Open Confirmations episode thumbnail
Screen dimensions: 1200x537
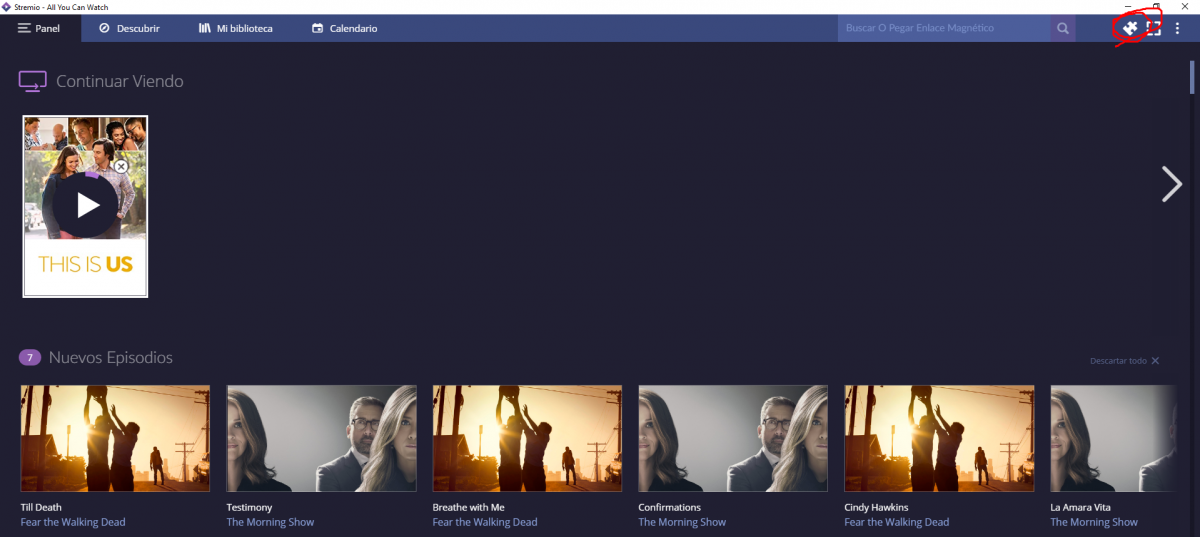click(x=733, y=438)
